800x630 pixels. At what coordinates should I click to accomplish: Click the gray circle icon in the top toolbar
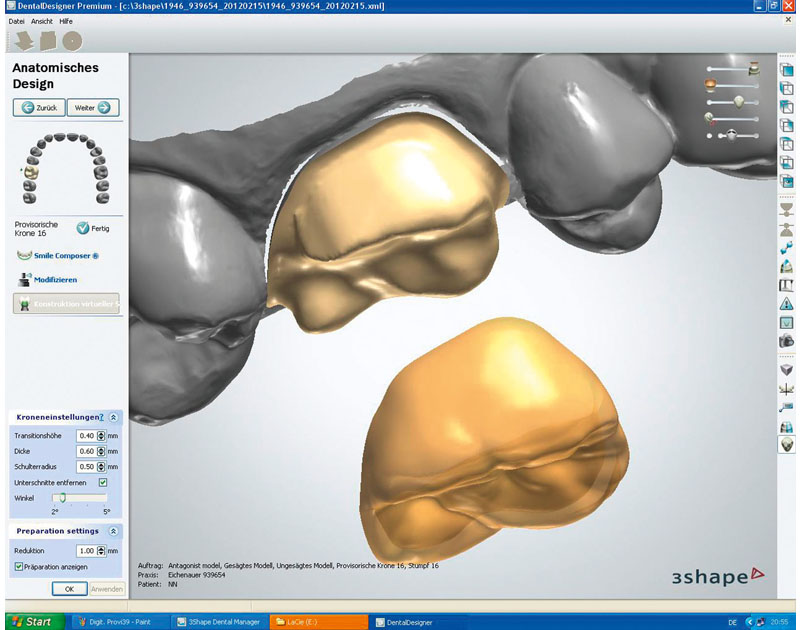[x=72, y=41]
